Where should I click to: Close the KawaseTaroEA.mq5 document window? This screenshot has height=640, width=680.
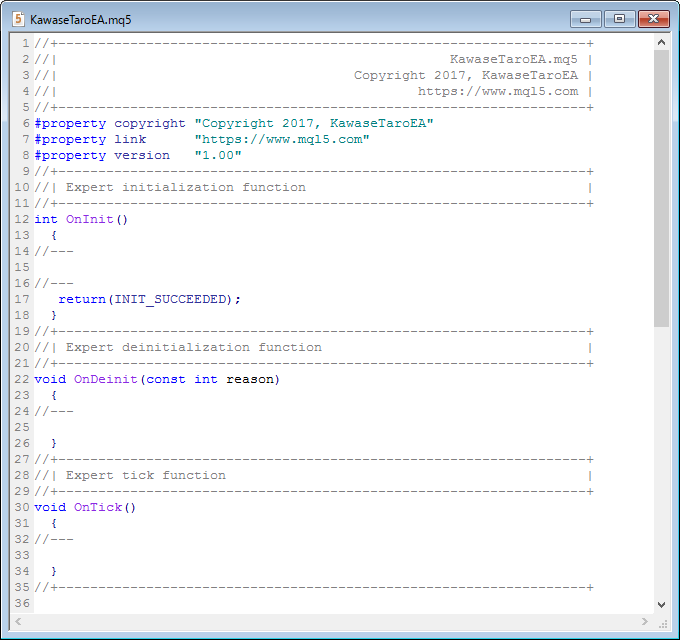654,19
